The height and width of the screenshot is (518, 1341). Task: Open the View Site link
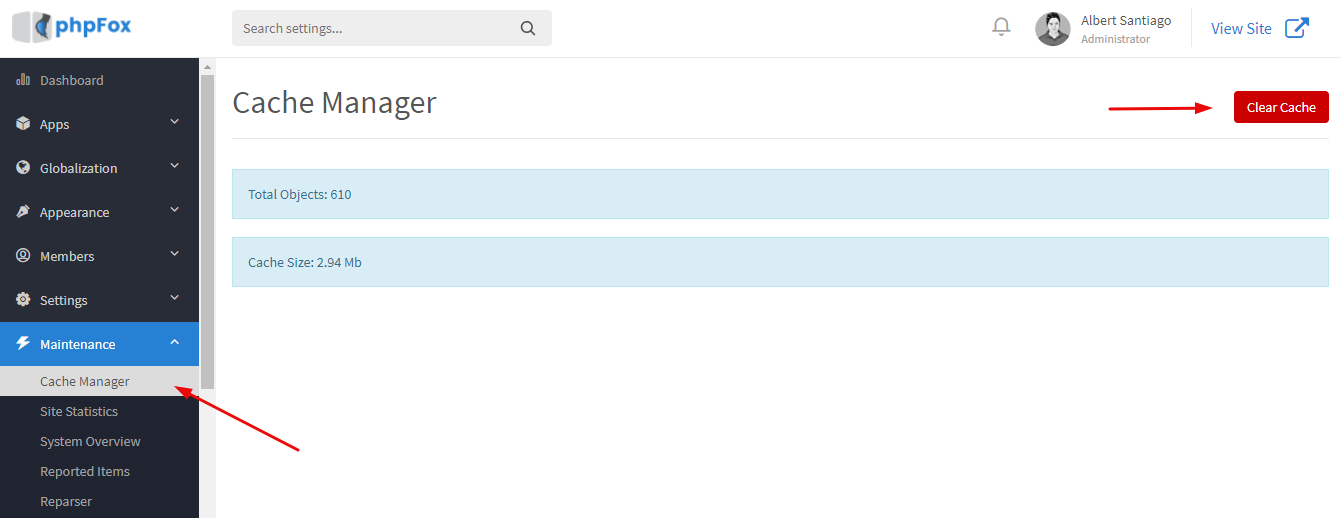pos(1241,29)
